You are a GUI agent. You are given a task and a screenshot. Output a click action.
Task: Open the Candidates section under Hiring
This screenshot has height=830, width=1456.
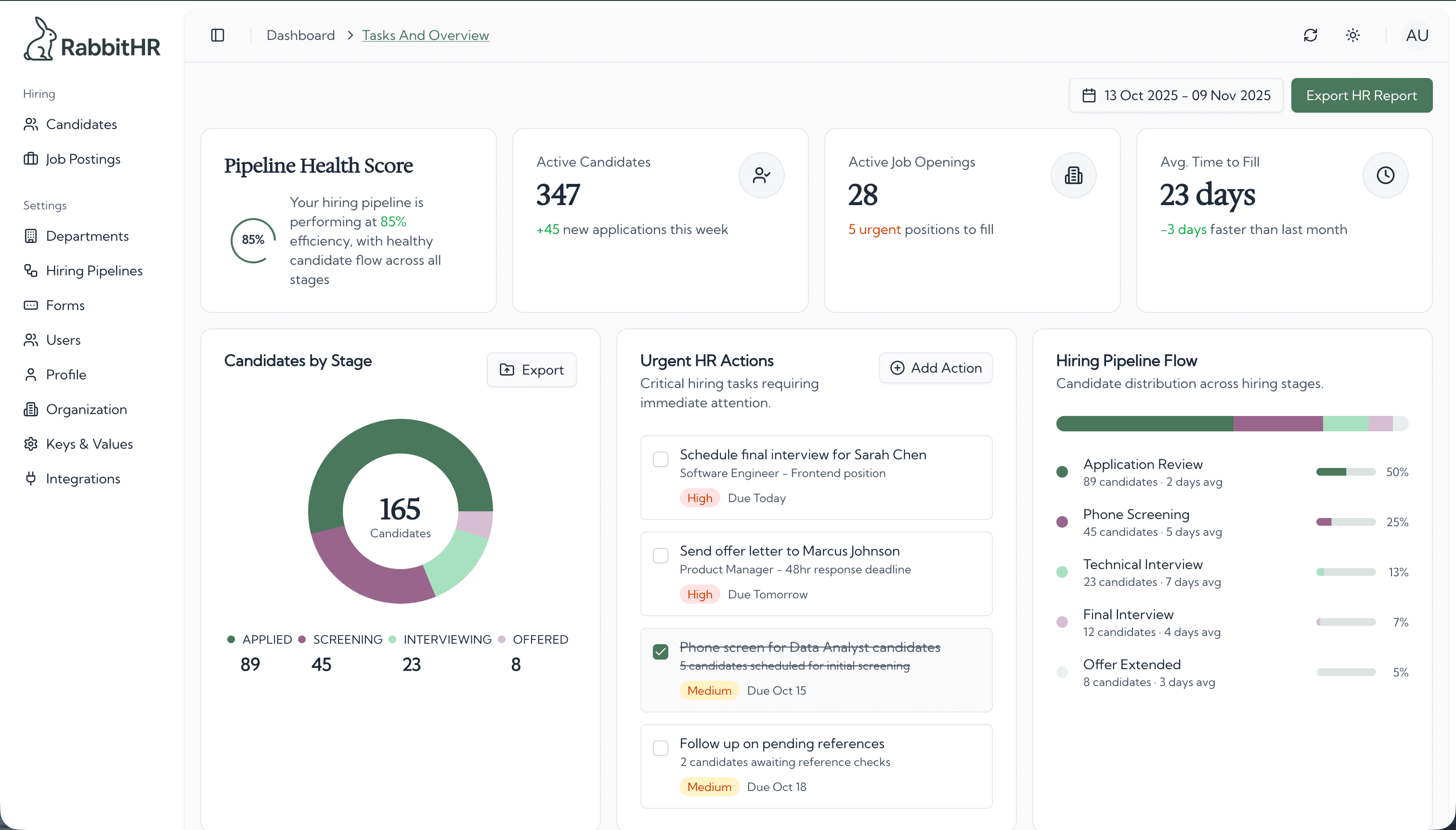tap(81, 124)
